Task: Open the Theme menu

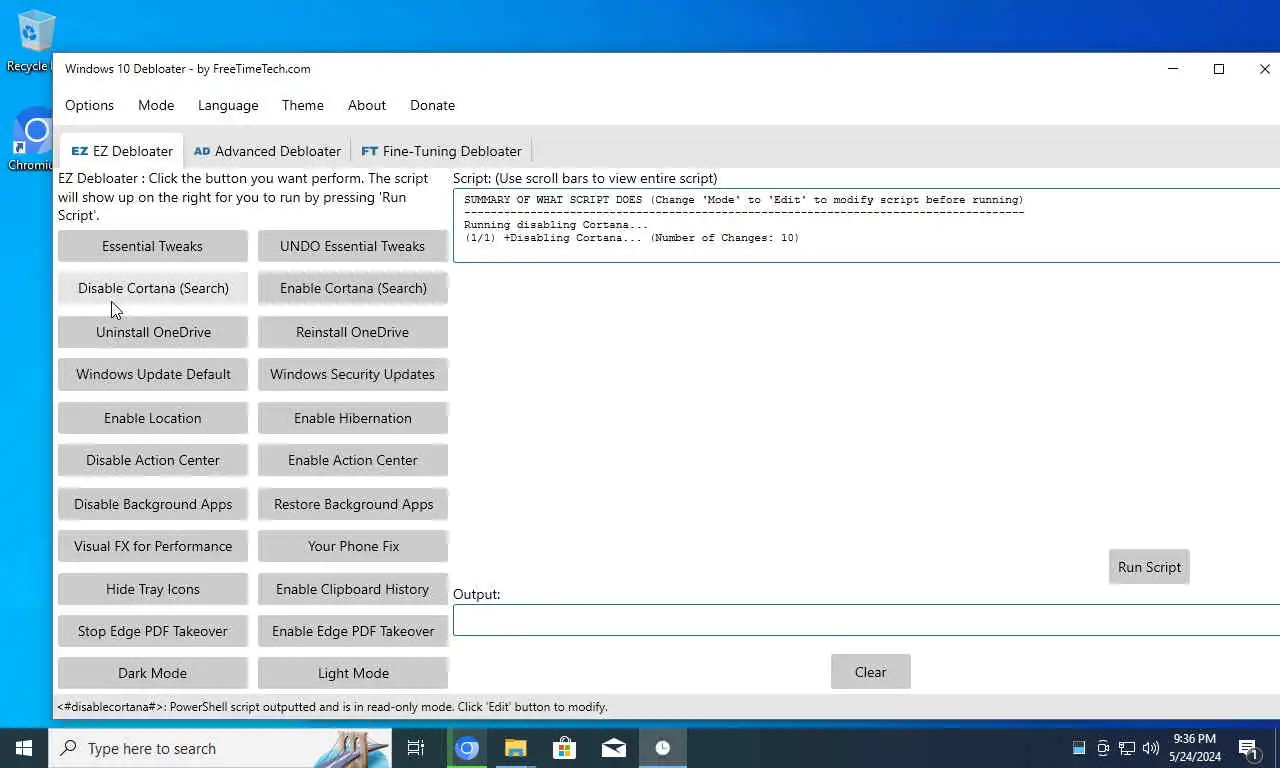Action: (302, 105)
